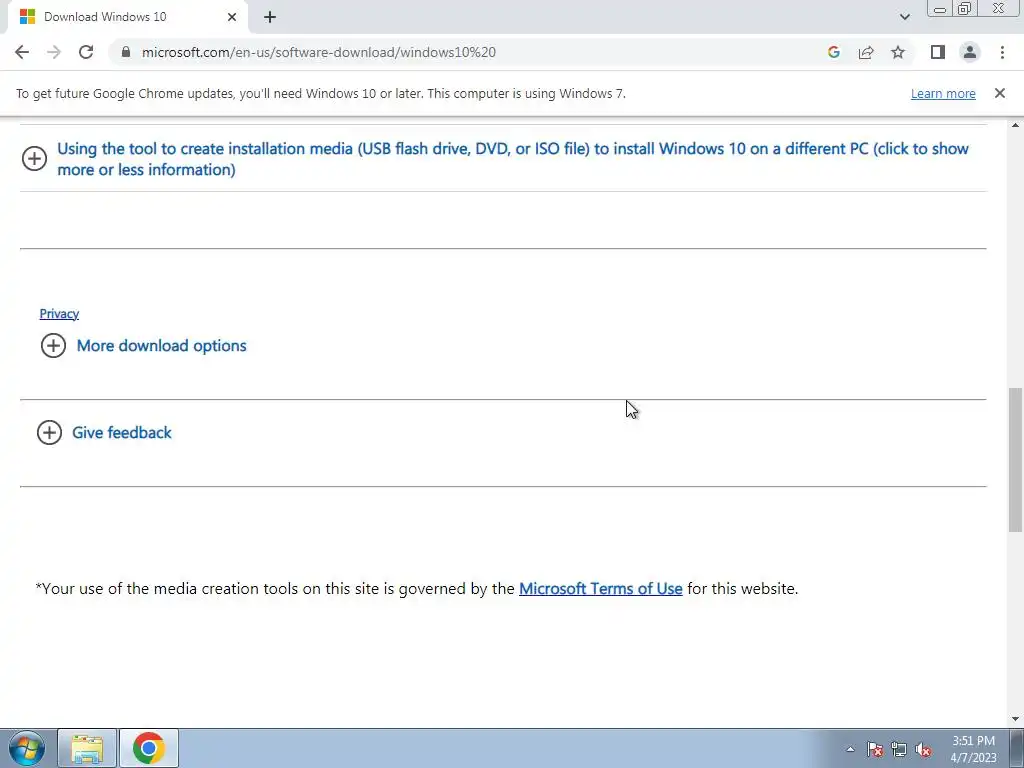Open the Learn more link in the infobar

coord(943,93)
